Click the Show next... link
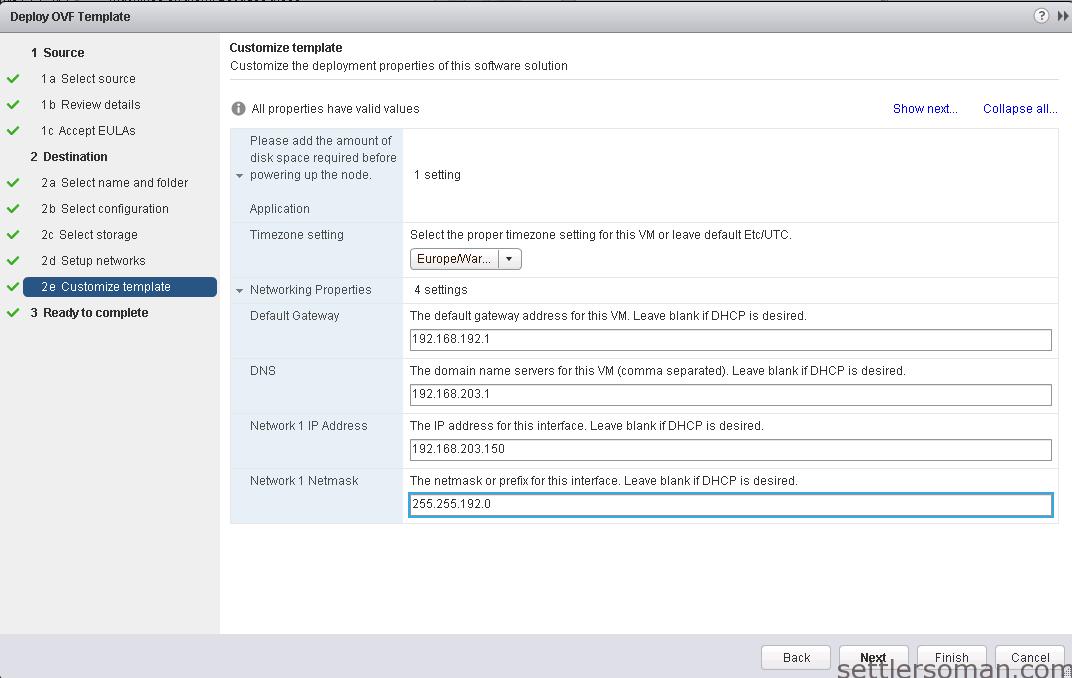This screenshot has width=1072, height=678. point(924,109)
